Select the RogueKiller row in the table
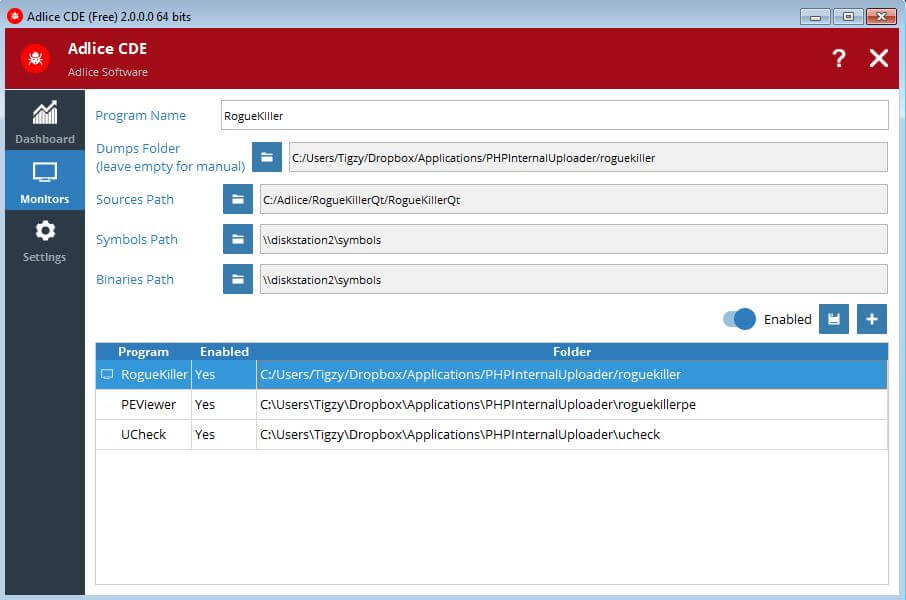 click(x=154, y=374)
